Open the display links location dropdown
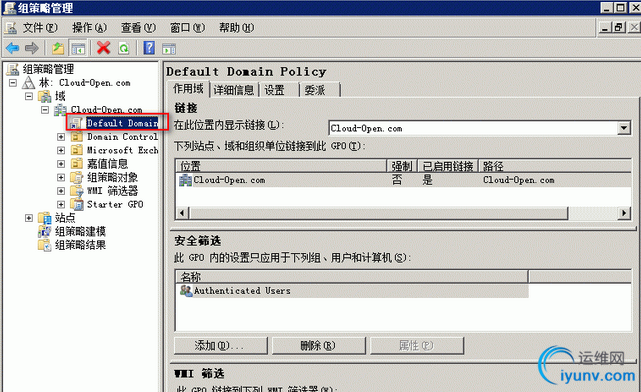The width and height of the screenshot is (641, 392). click(623, 128)
